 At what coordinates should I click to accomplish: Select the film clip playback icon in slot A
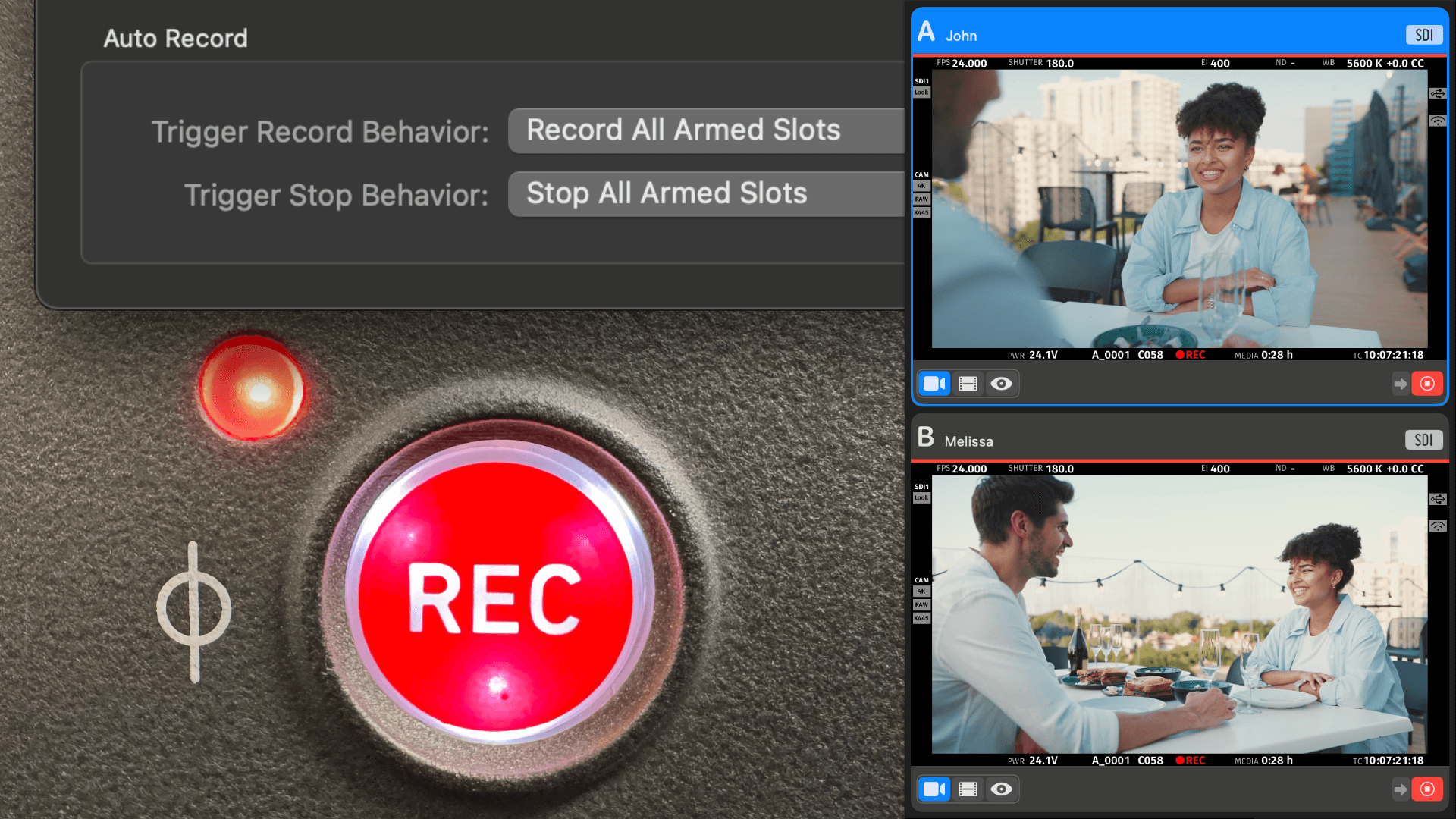point(968,384)
